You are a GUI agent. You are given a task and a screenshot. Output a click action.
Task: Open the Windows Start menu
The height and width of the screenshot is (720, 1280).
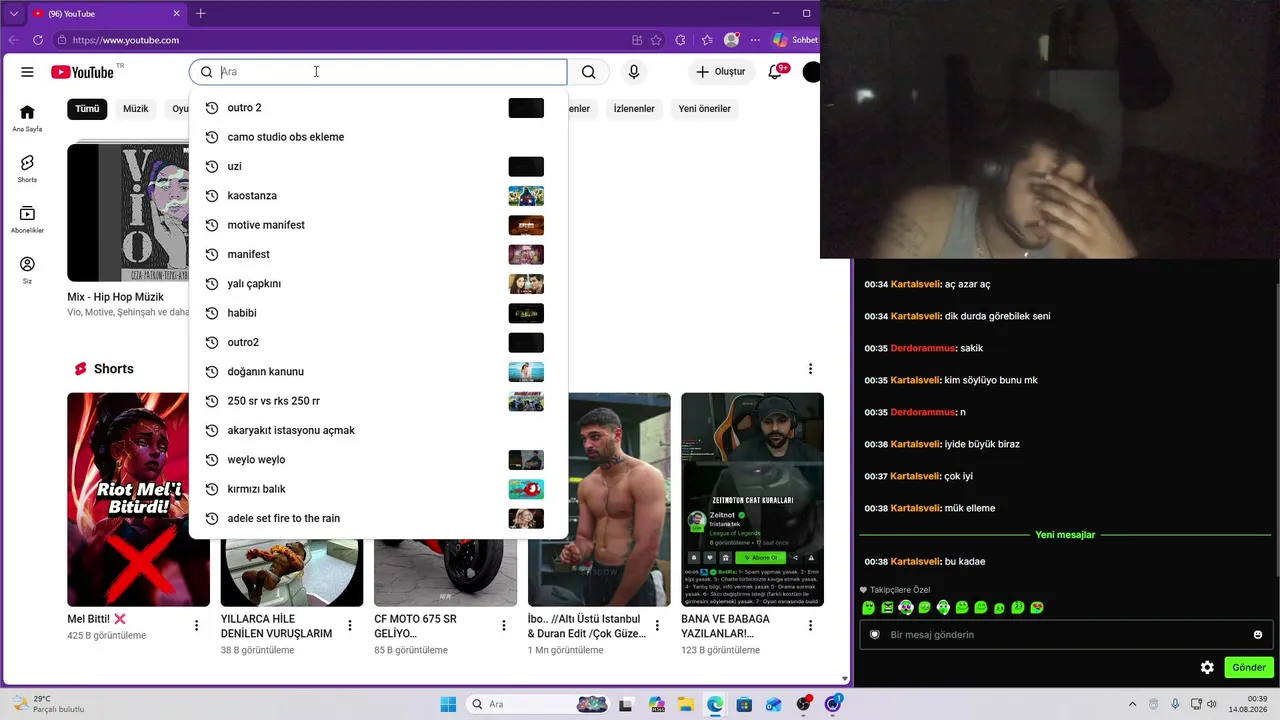448,704
